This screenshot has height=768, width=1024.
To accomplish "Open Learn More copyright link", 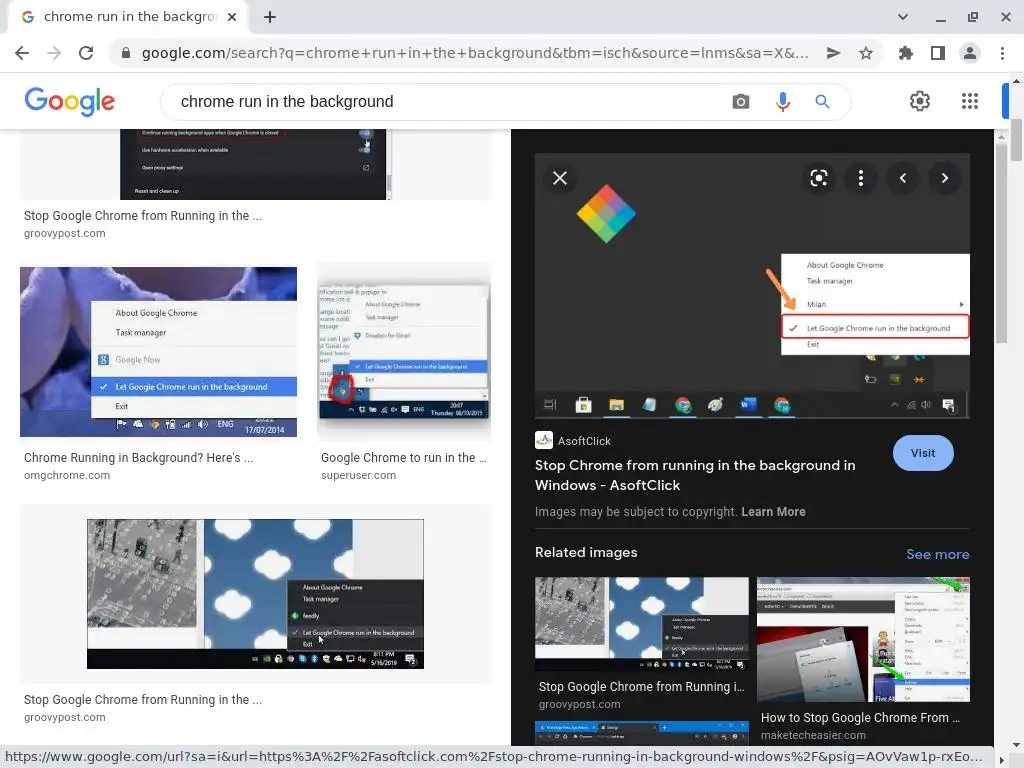I will [773, 512].
